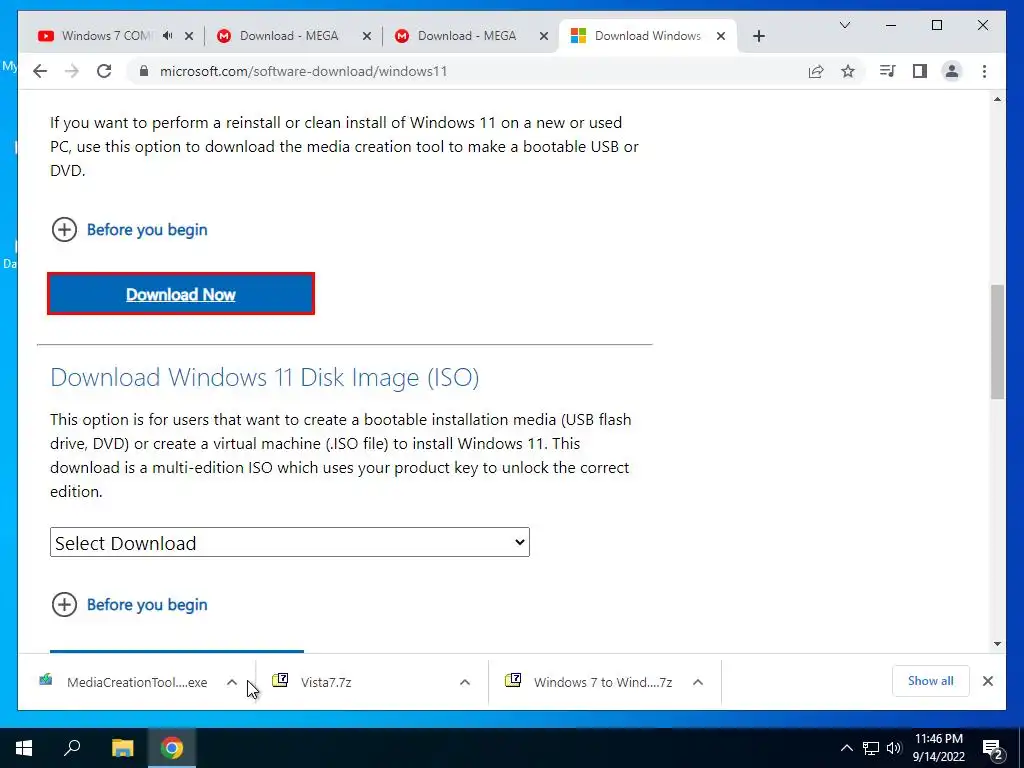Screen dimensions: 1024x768
Task: Click the page vertical scrollbar thumb
Action: click(x=997, y=342)
